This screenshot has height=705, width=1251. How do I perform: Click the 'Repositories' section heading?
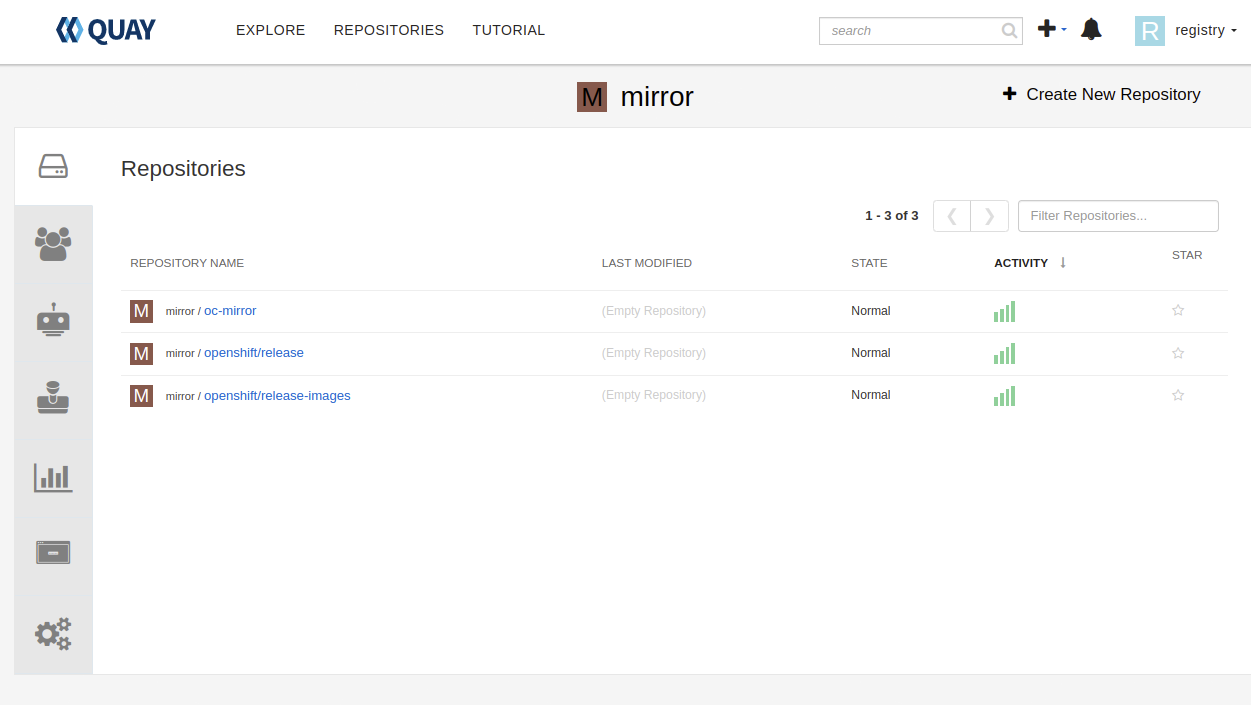pos(183,169)
